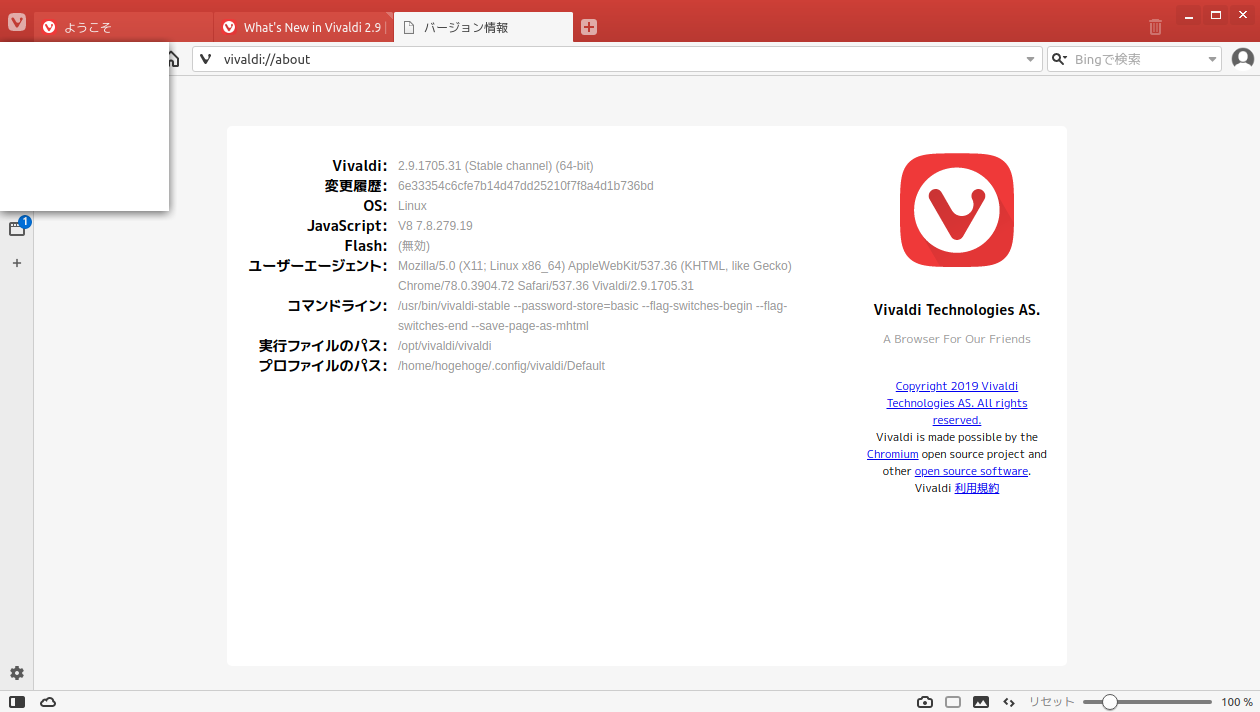Image resolution: width=1260 pixels, height=712 pixels.
Task: Open the Window panel with badge
Action: coord(17,227)
